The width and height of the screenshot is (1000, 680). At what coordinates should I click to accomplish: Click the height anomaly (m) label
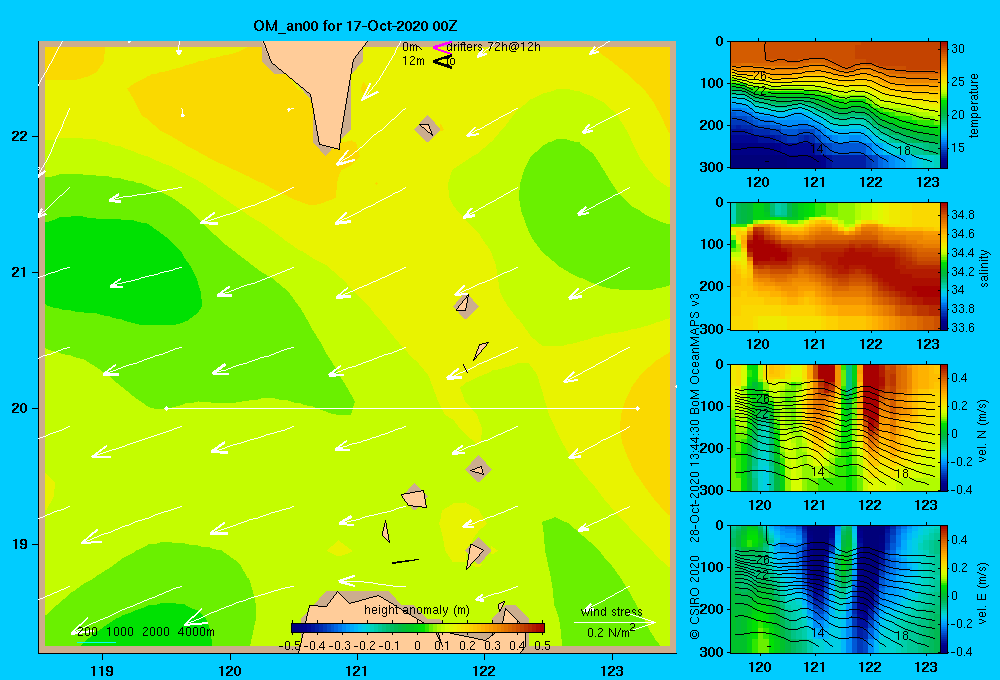416,610
